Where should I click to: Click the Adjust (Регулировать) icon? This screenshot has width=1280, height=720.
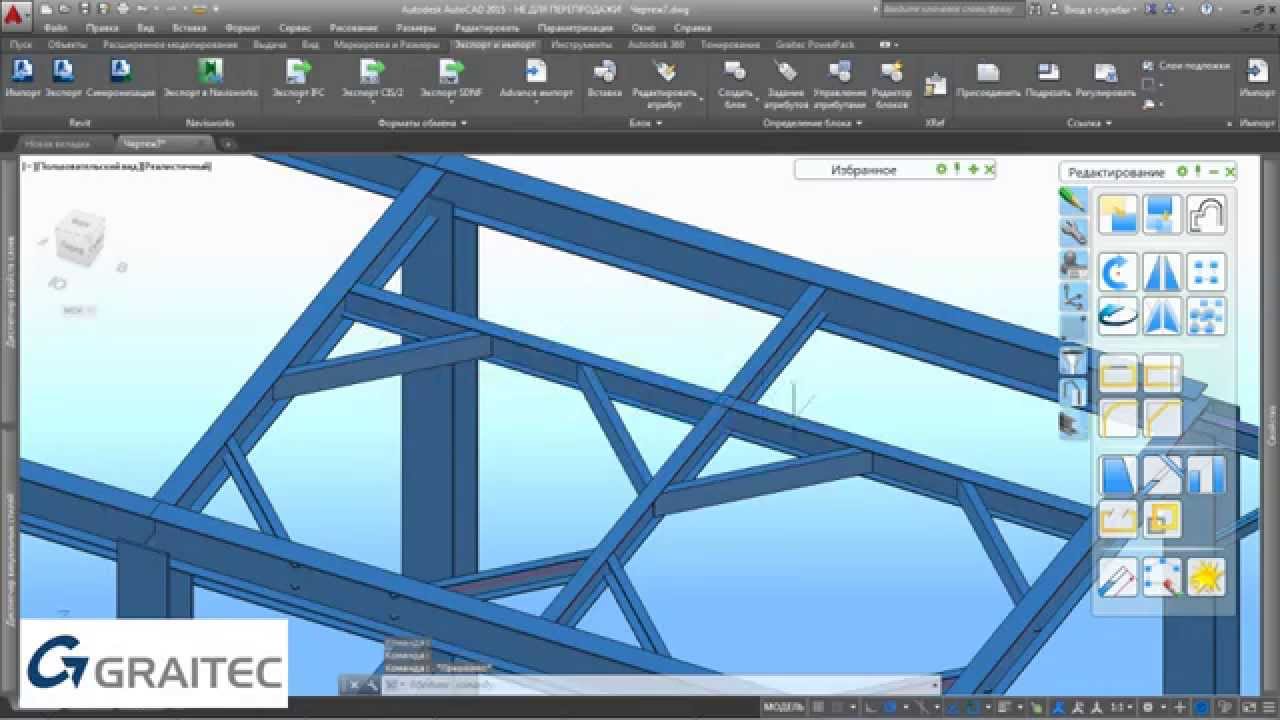(x=1105, y=72)
